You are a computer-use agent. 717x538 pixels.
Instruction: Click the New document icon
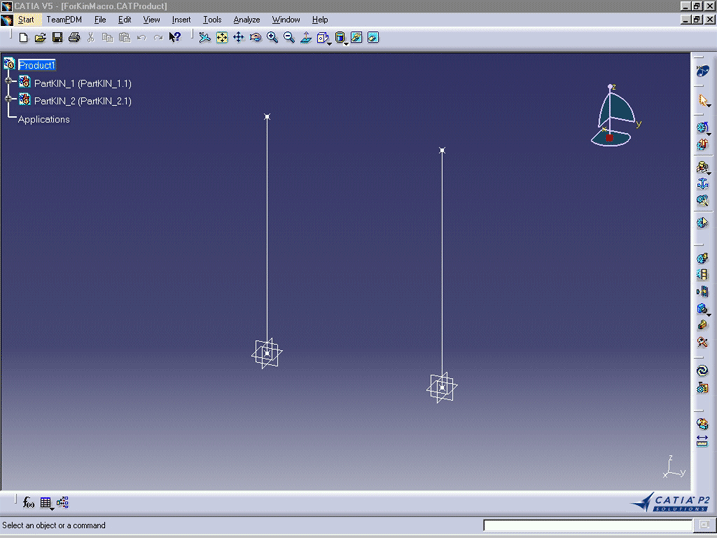23,38
